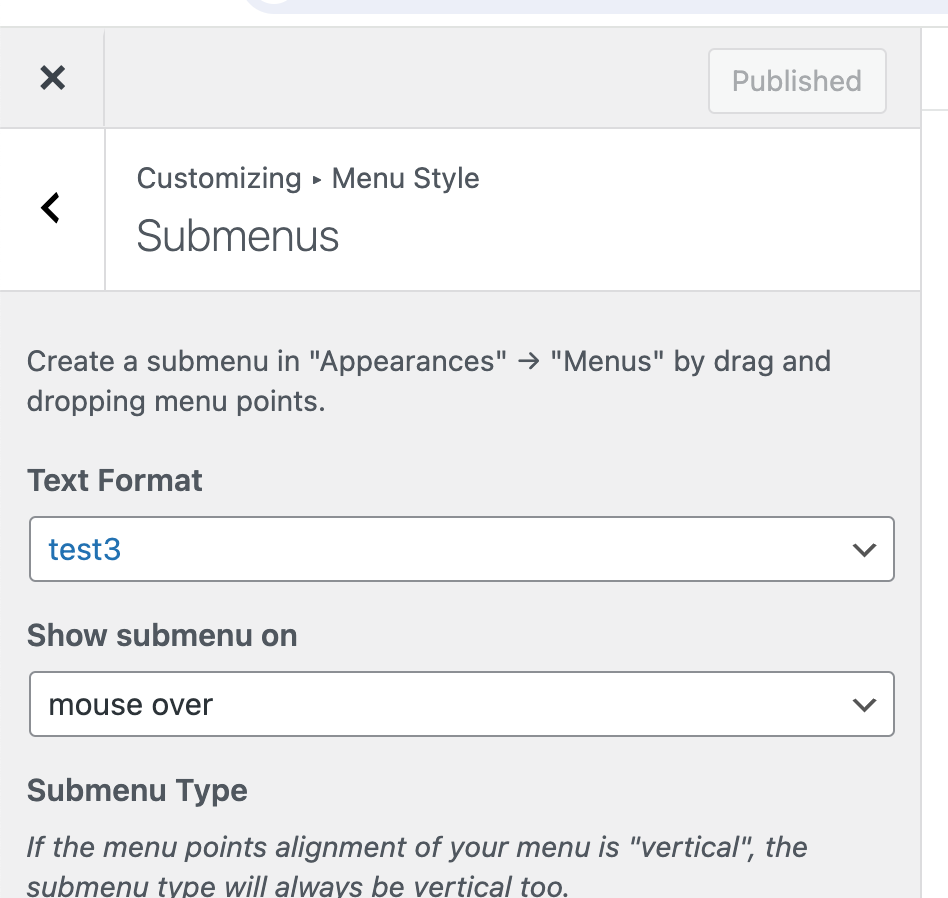Viewport: 948px width, 898px height.
Task: Open the Show submenu on dropdown
Action: 461,705
